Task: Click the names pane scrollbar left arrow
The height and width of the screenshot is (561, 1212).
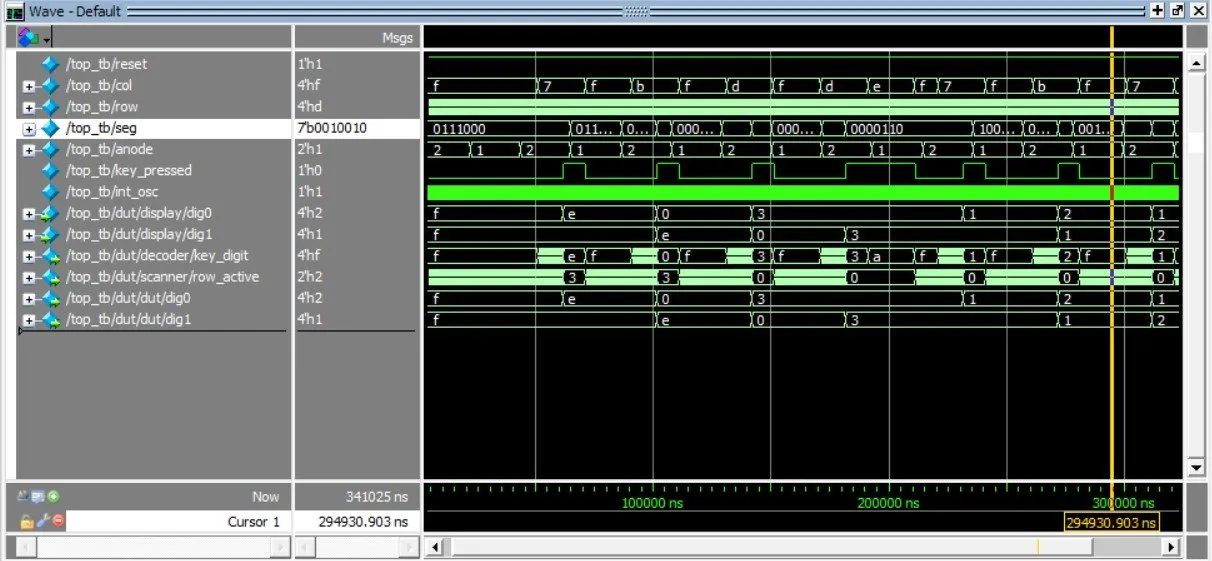Action: [26, 547]
